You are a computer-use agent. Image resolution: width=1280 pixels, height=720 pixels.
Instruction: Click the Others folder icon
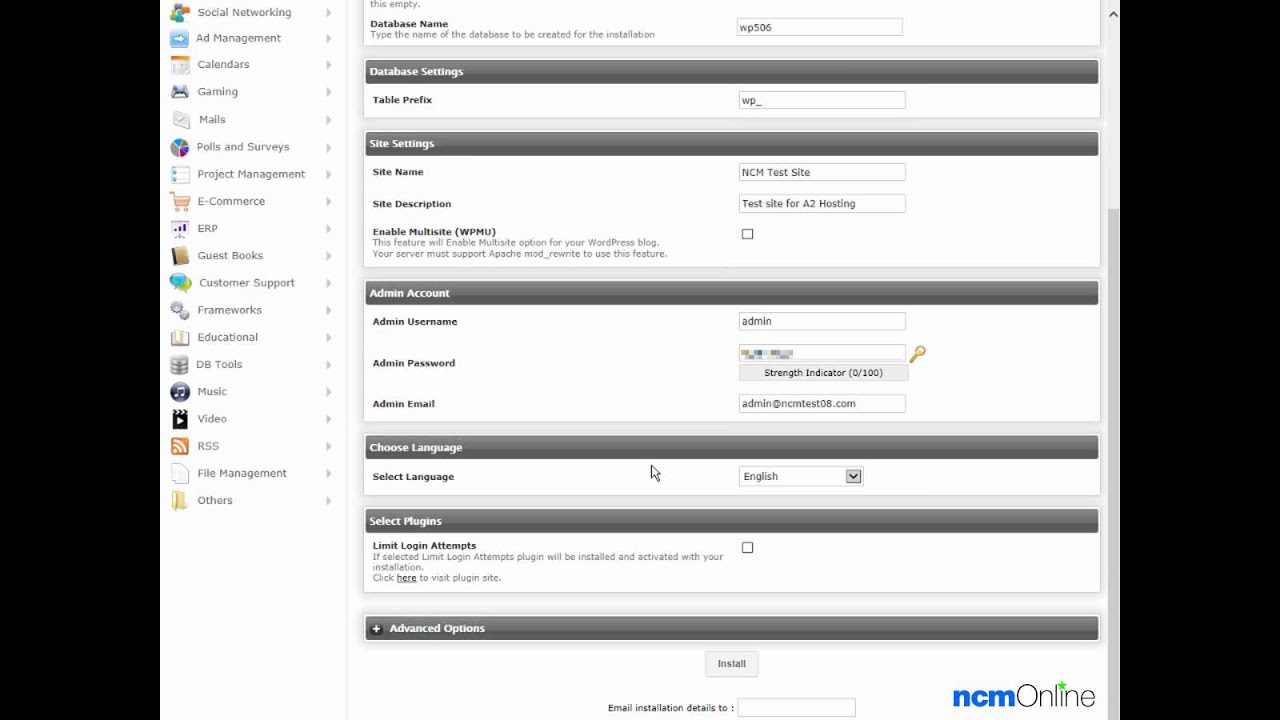[180, 500]
